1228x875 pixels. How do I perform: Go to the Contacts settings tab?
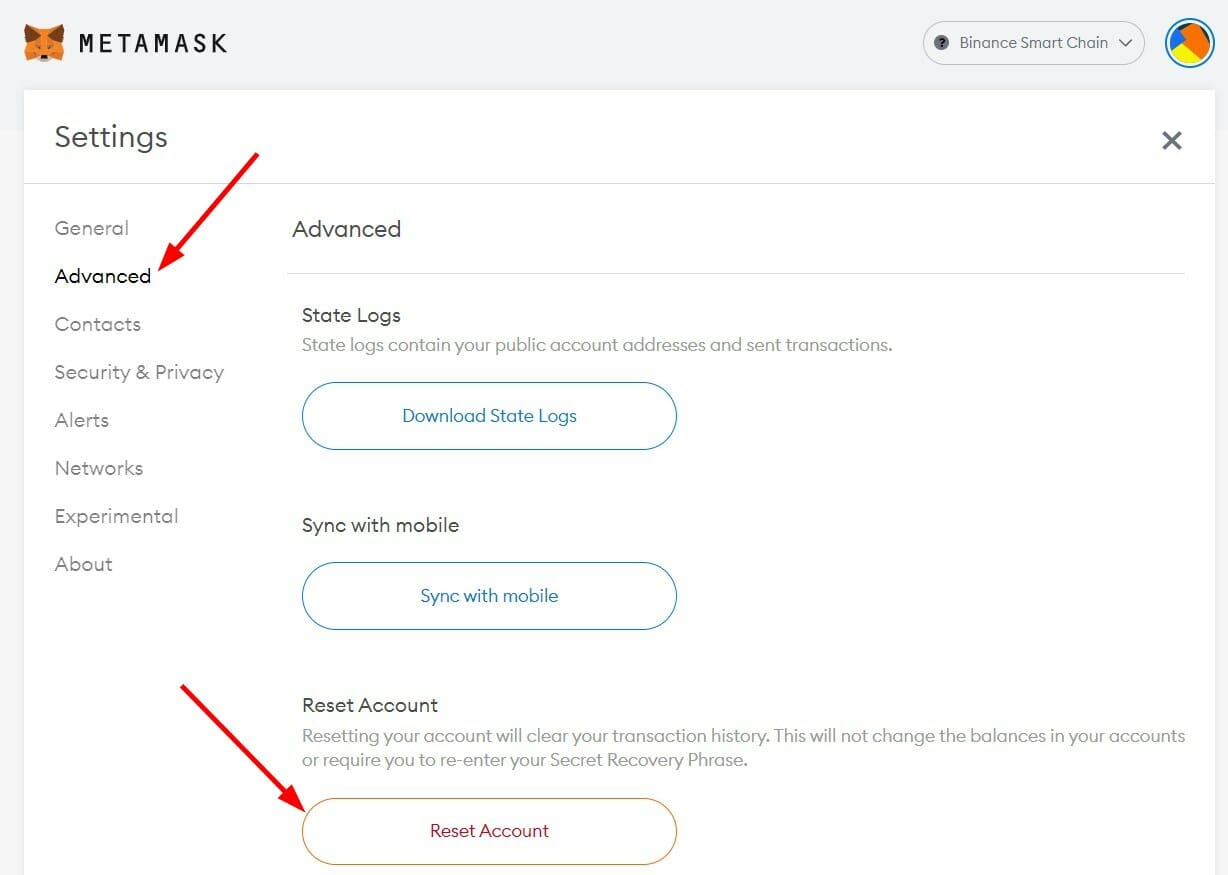[98, 324]
